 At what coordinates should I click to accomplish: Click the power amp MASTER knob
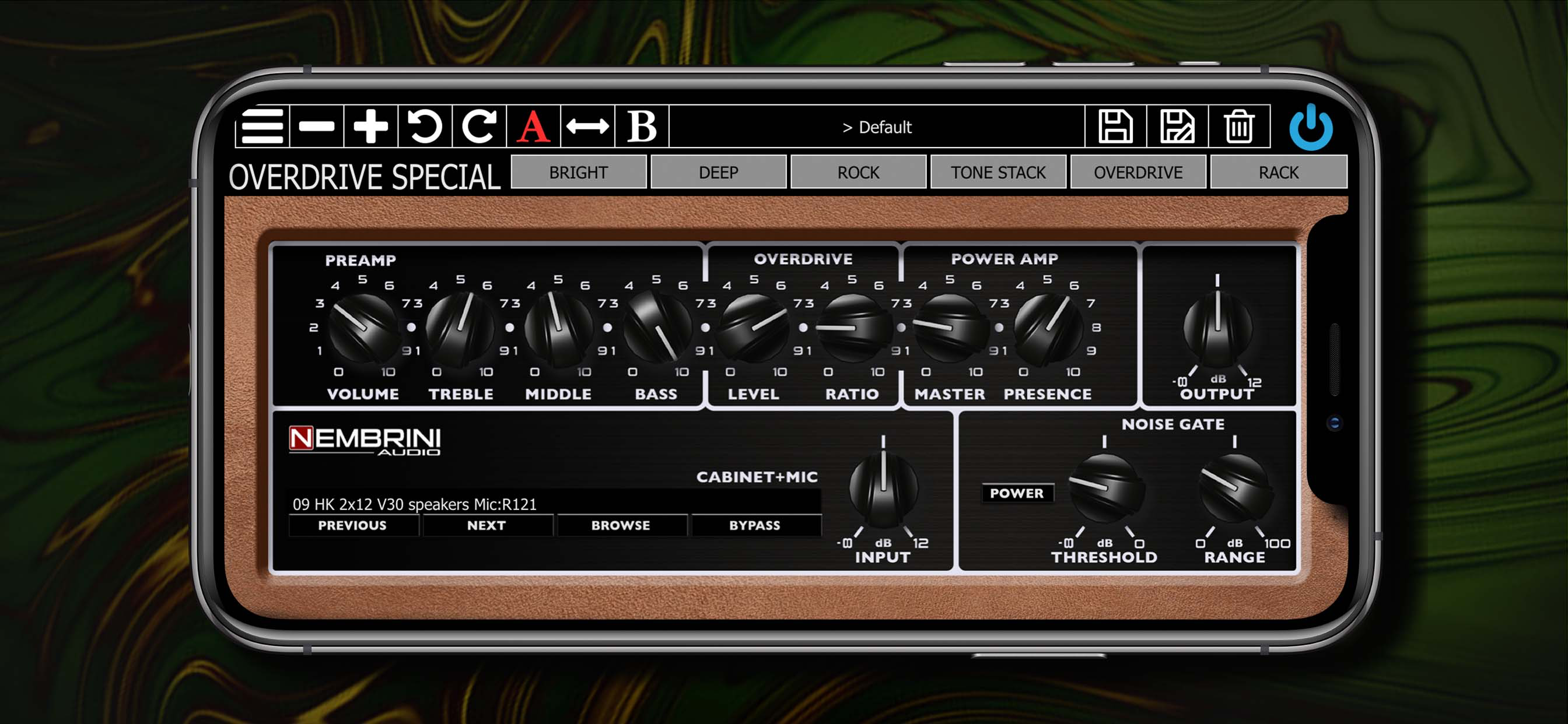point(950,328)
